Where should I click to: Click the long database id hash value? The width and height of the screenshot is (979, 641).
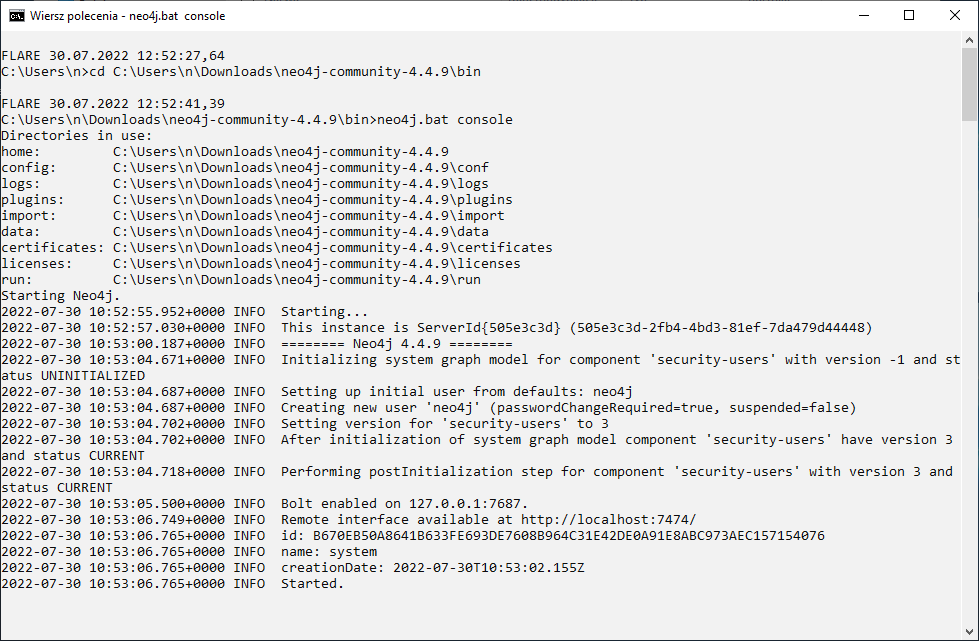[x=569, y=536]
